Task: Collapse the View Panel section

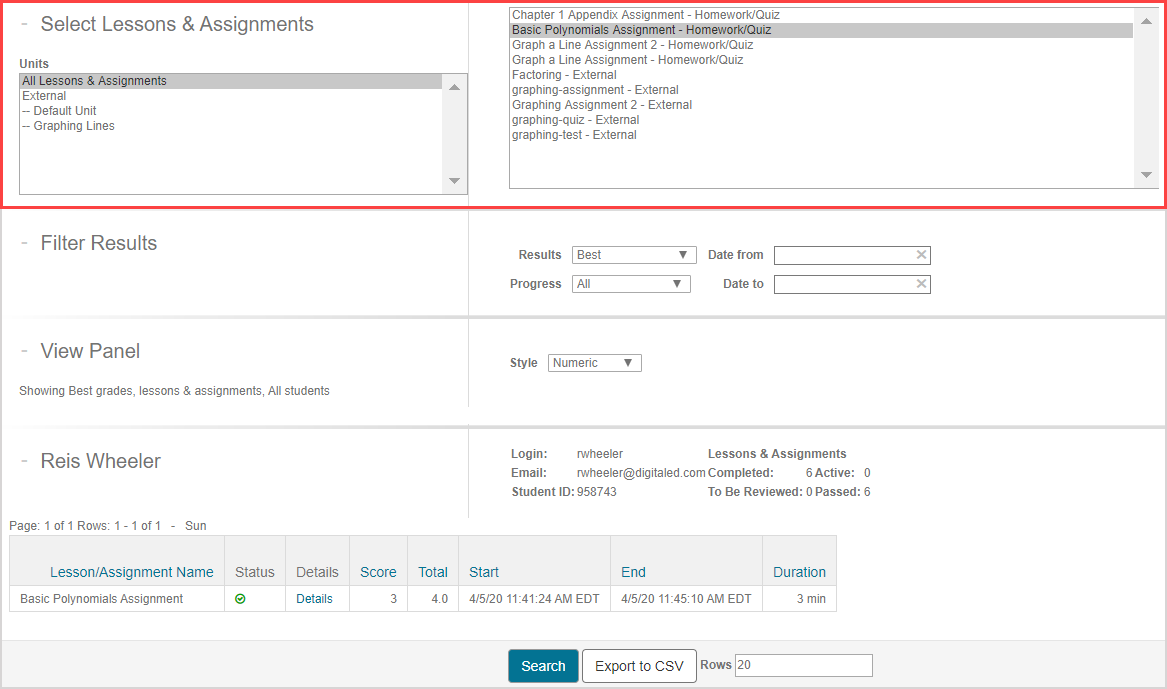Action: point(24,351)
